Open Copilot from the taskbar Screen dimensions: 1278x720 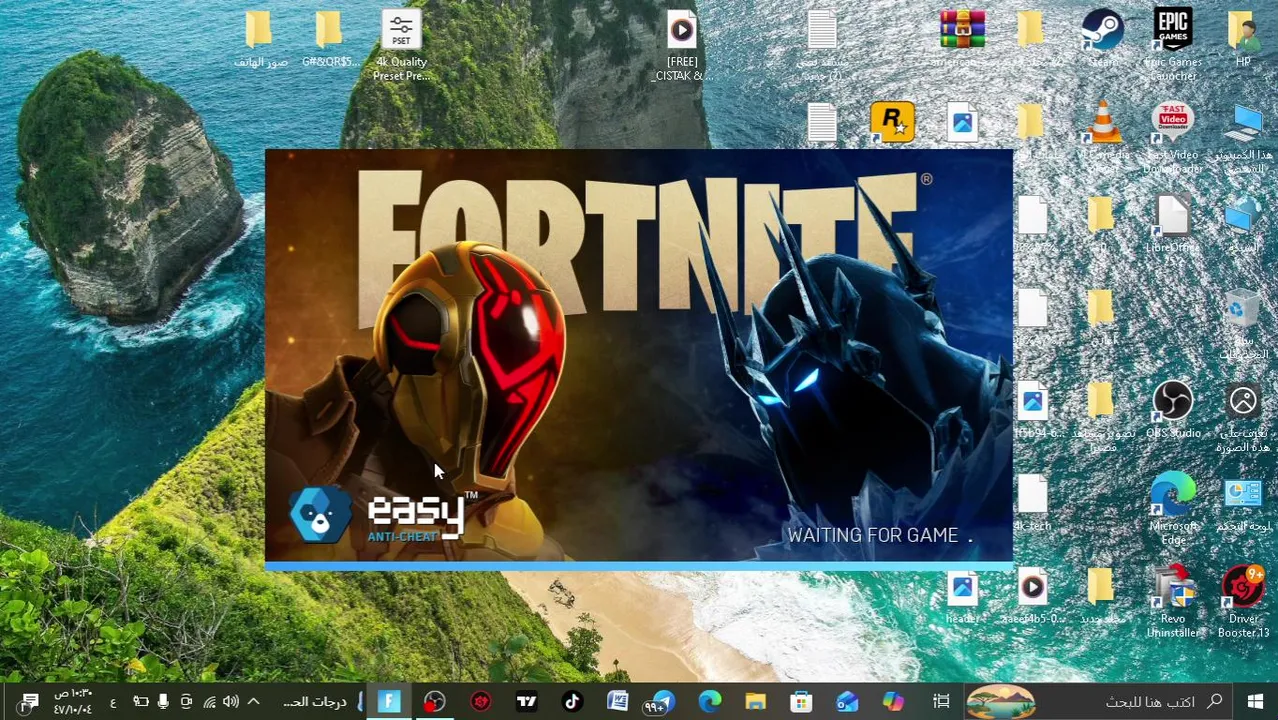pyautogui.click(x=893, y=702)
